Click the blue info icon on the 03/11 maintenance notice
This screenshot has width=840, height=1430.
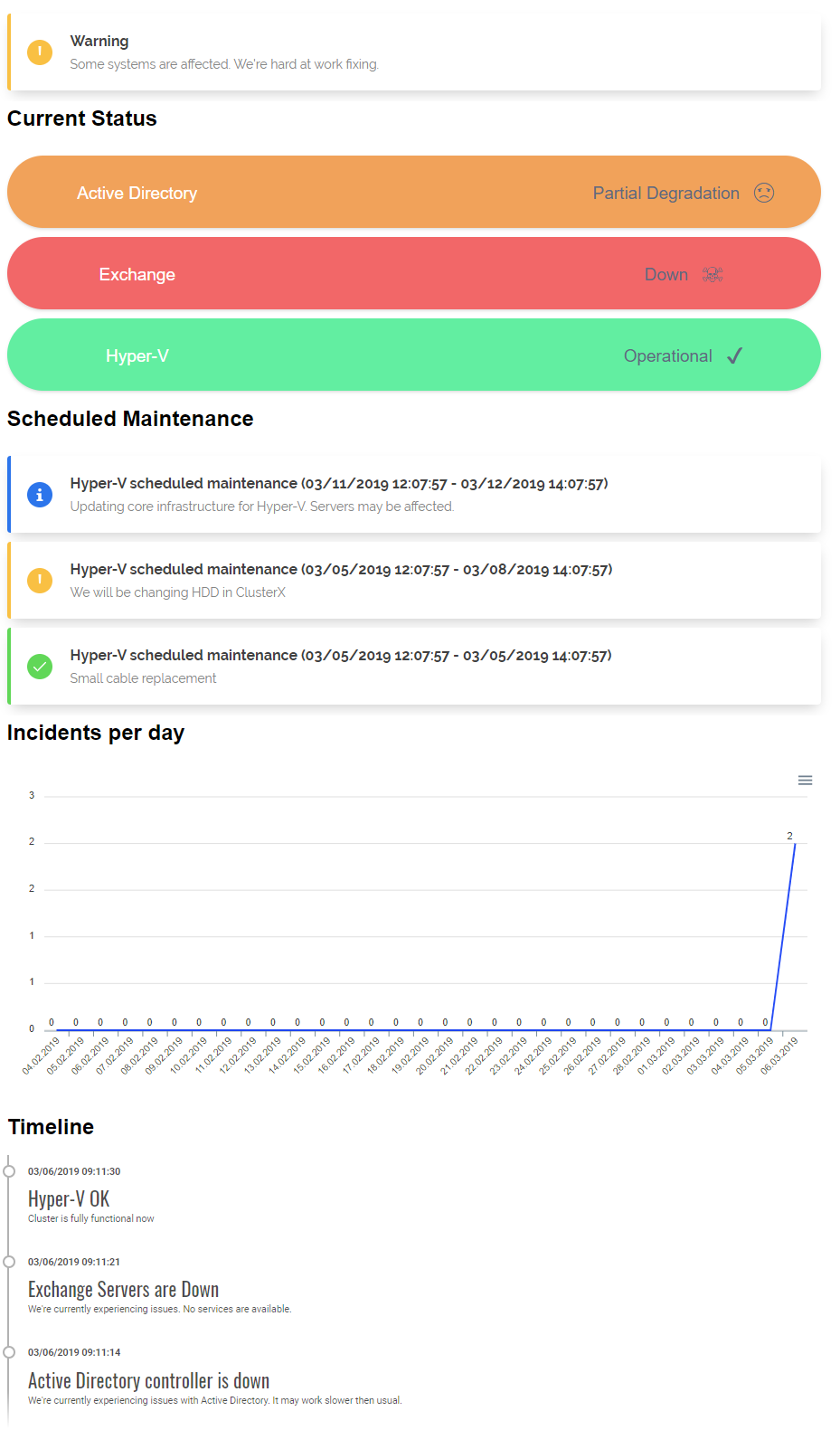click(x=40, y=495)
